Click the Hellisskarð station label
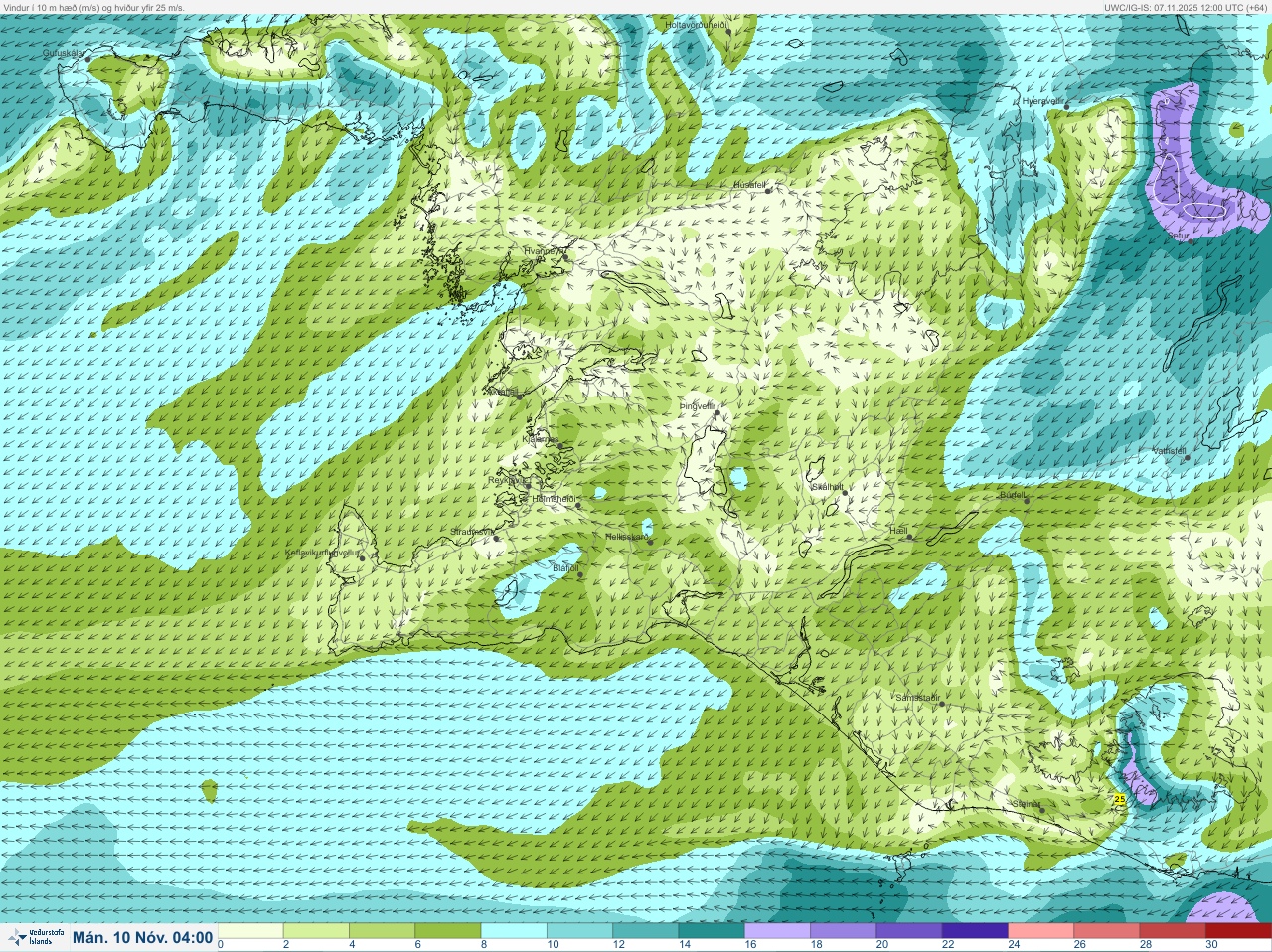 tap(627, 537)
